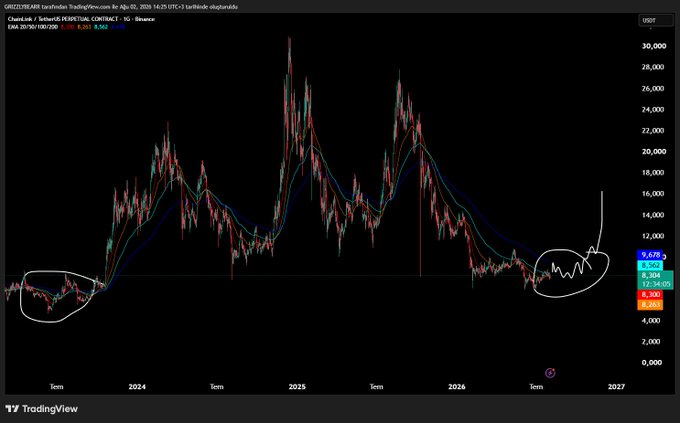Screen dimensions: 680x423
Task: Click the 2024 label on time axis
Action: (x=137, y=387)
